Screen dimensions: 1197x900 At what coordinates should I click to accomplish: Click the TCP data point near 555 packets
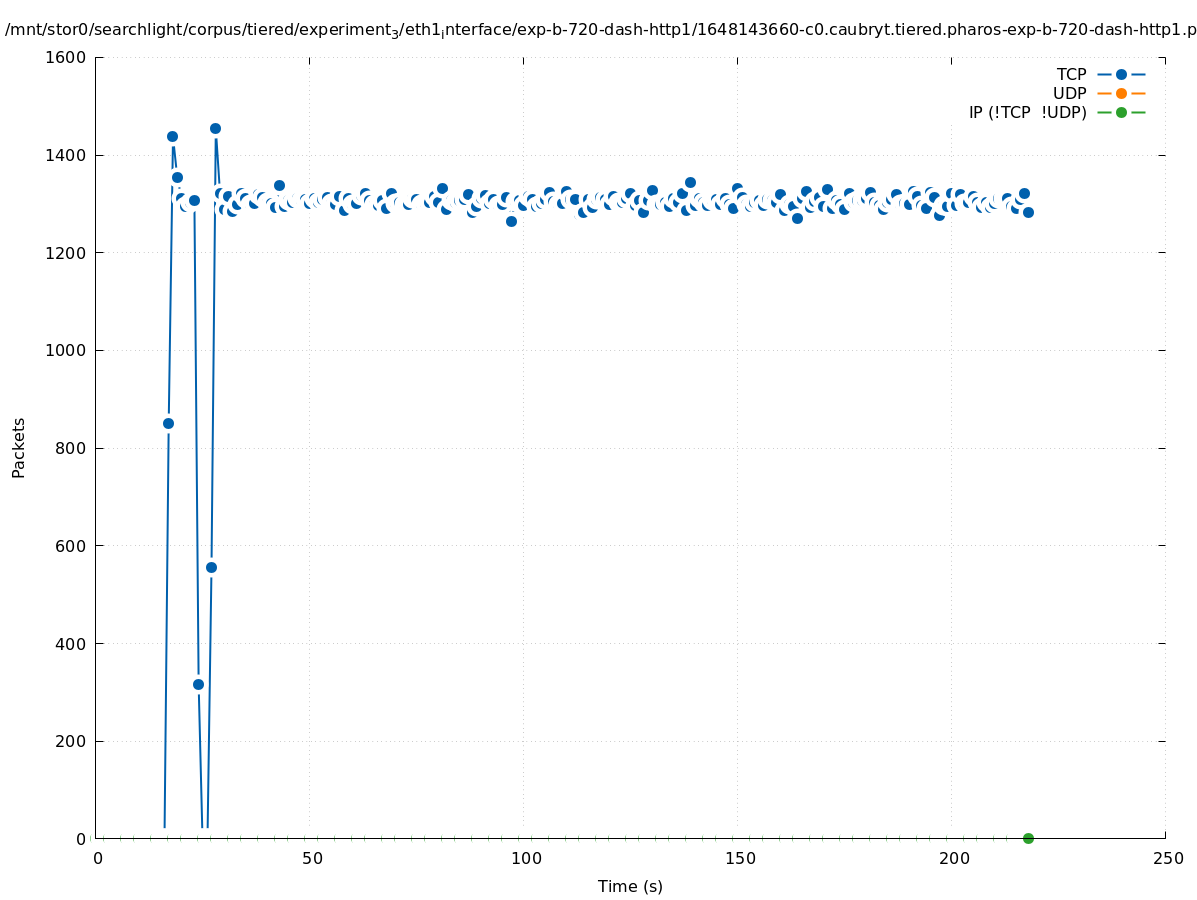coord(211,567)
